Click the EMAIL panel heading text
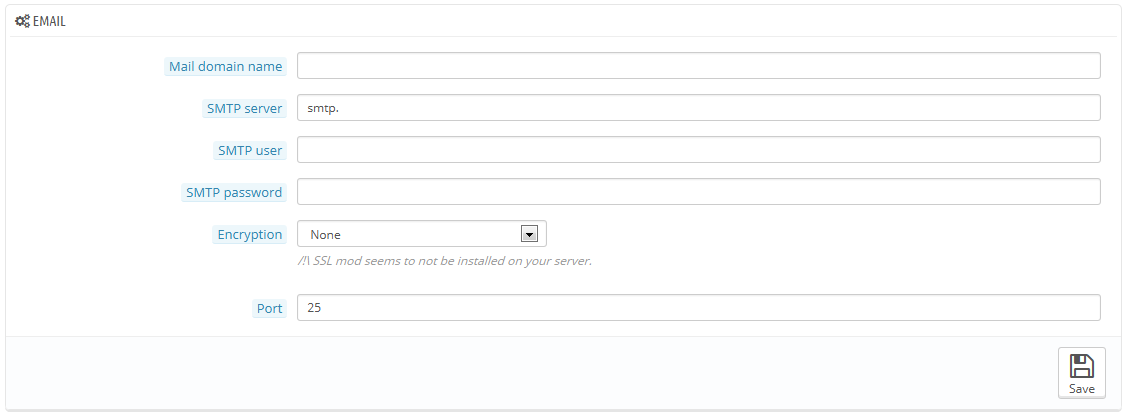The width and height of the screenshot is (1126, 417). click(x=49, y=20)
